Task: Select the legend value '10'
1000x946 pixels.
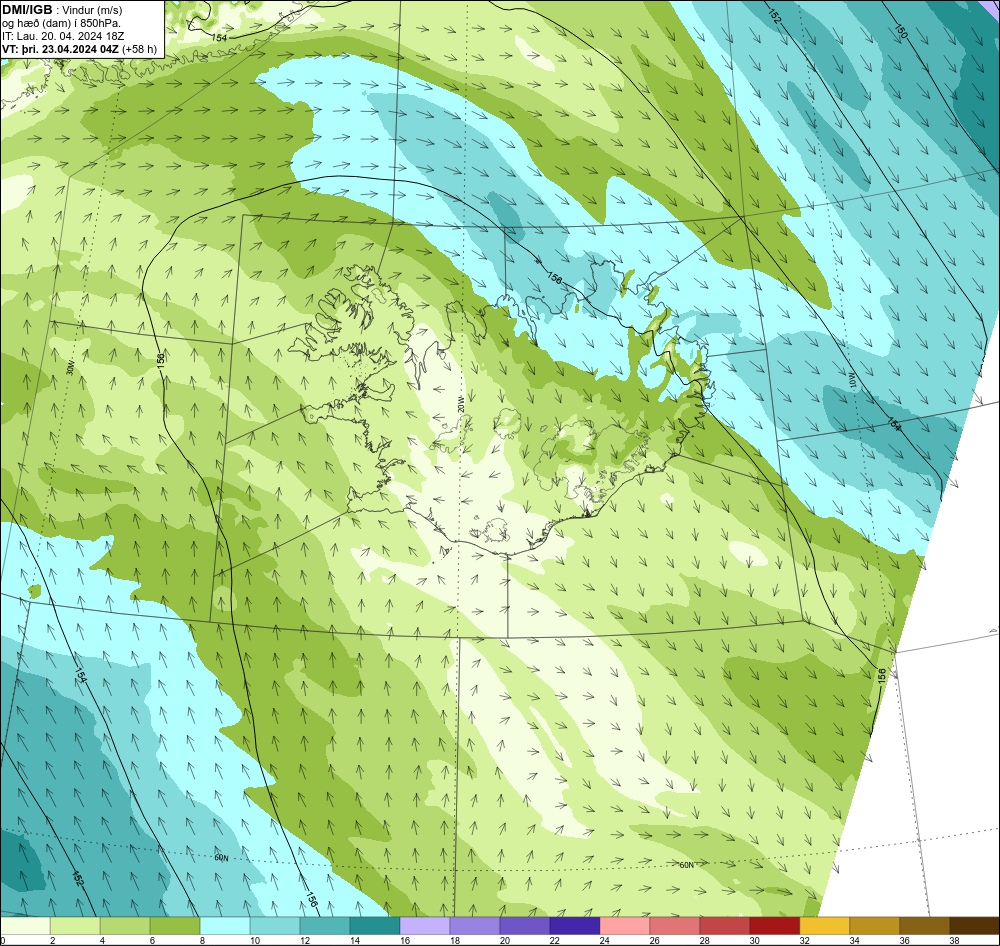Action: 254,940
